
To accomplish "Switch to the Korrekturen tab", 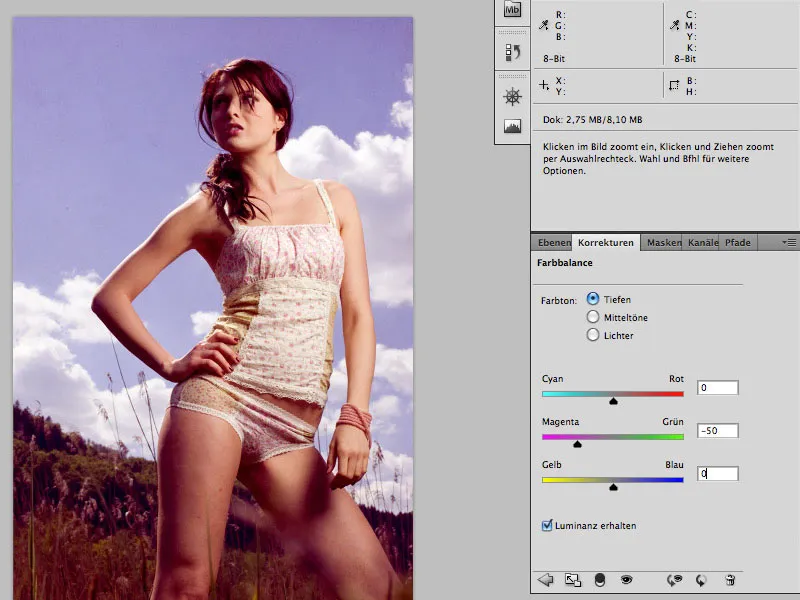I will pyautogui.click(x=606, y=243).
